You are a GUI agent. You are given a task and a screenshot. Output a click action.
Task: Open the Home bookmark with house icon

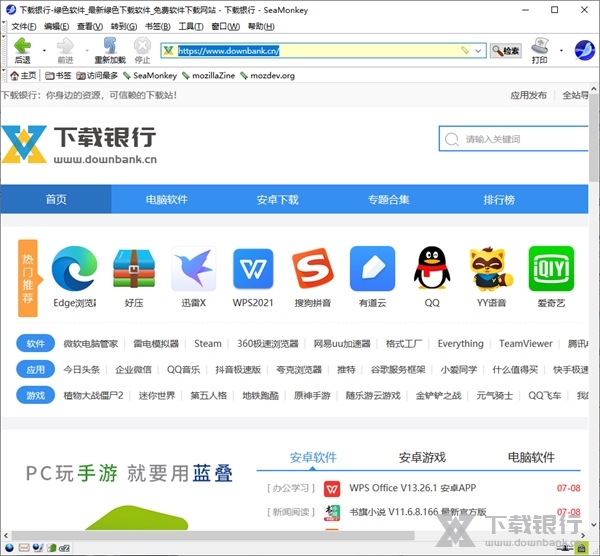23,76
